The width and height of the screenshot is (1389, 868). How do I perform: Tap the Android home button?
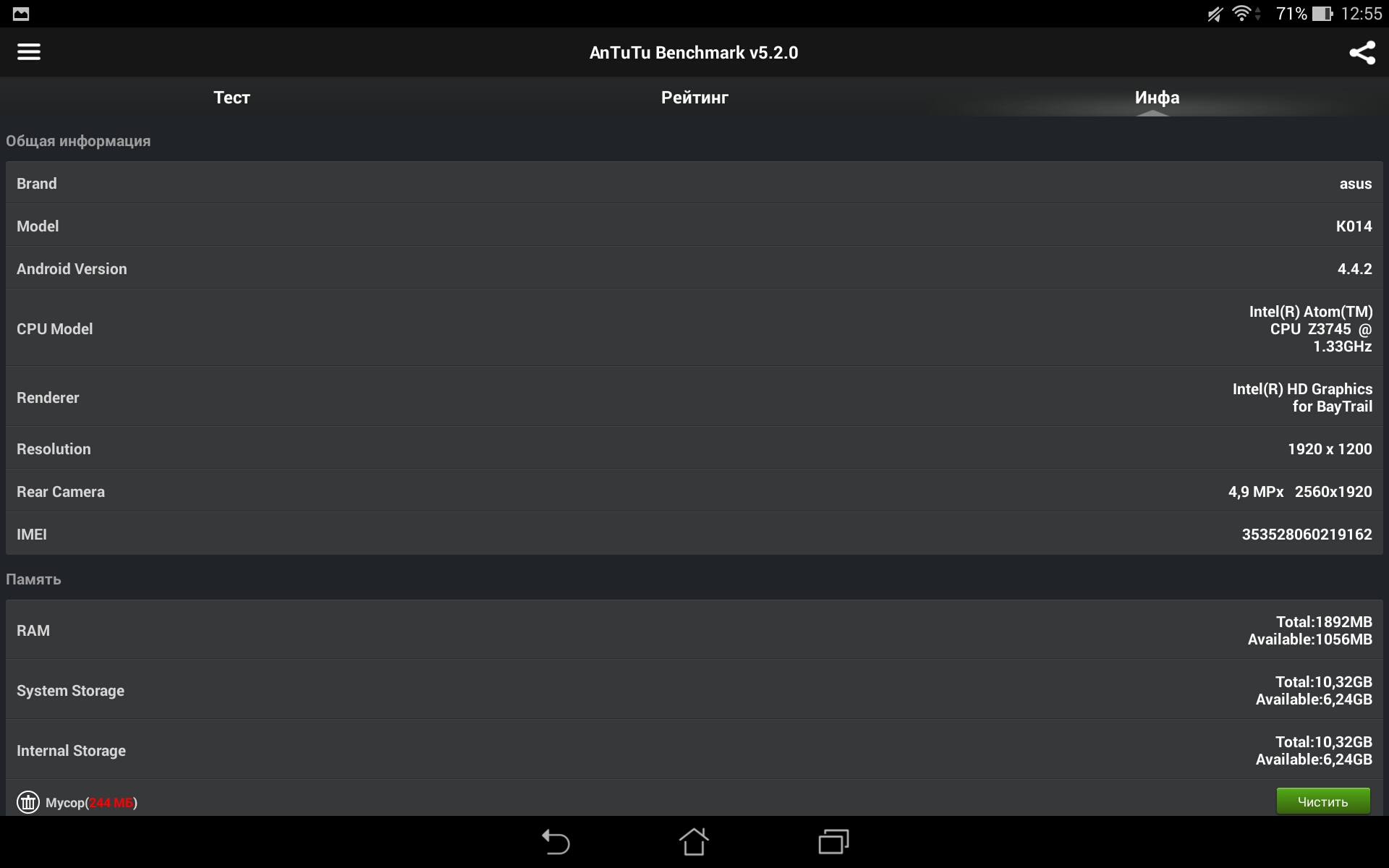[x=694, y=842]
